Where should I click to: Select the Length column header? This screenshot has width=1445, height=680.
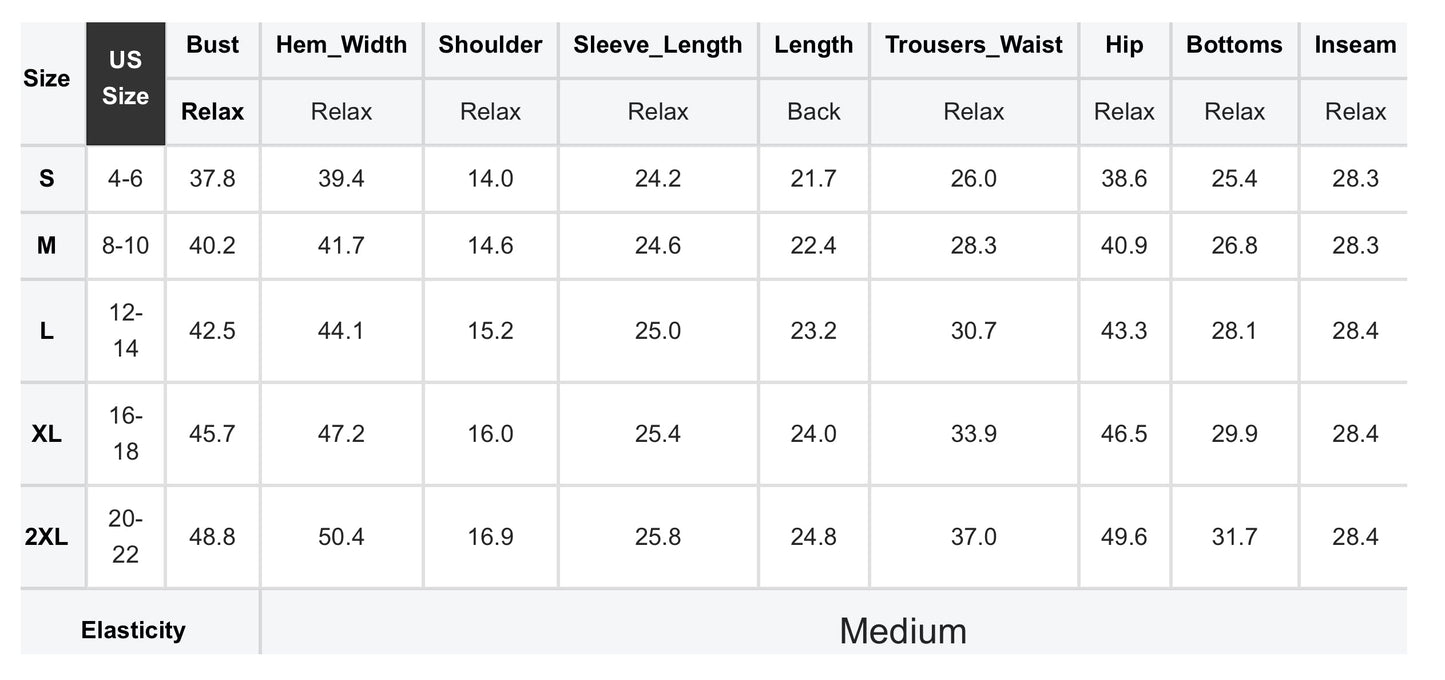(x=813, y=45)
